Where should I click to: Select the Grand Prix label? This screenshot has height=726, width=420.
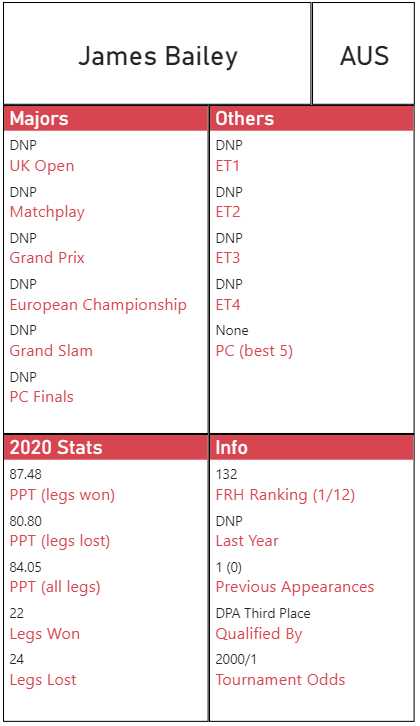(x=47, y=257)
